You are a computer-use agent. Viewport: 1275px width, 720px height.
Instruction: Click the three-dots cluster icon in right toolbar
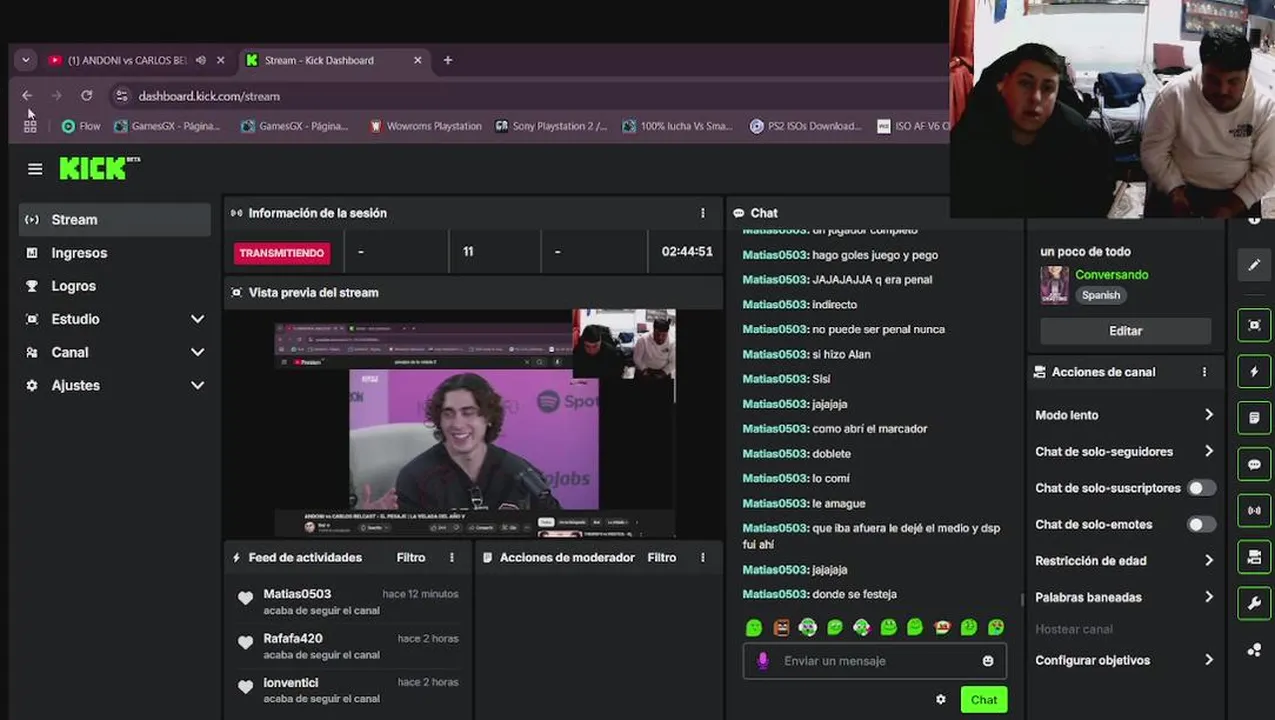pyautogui.click(x=1254, y=650)
